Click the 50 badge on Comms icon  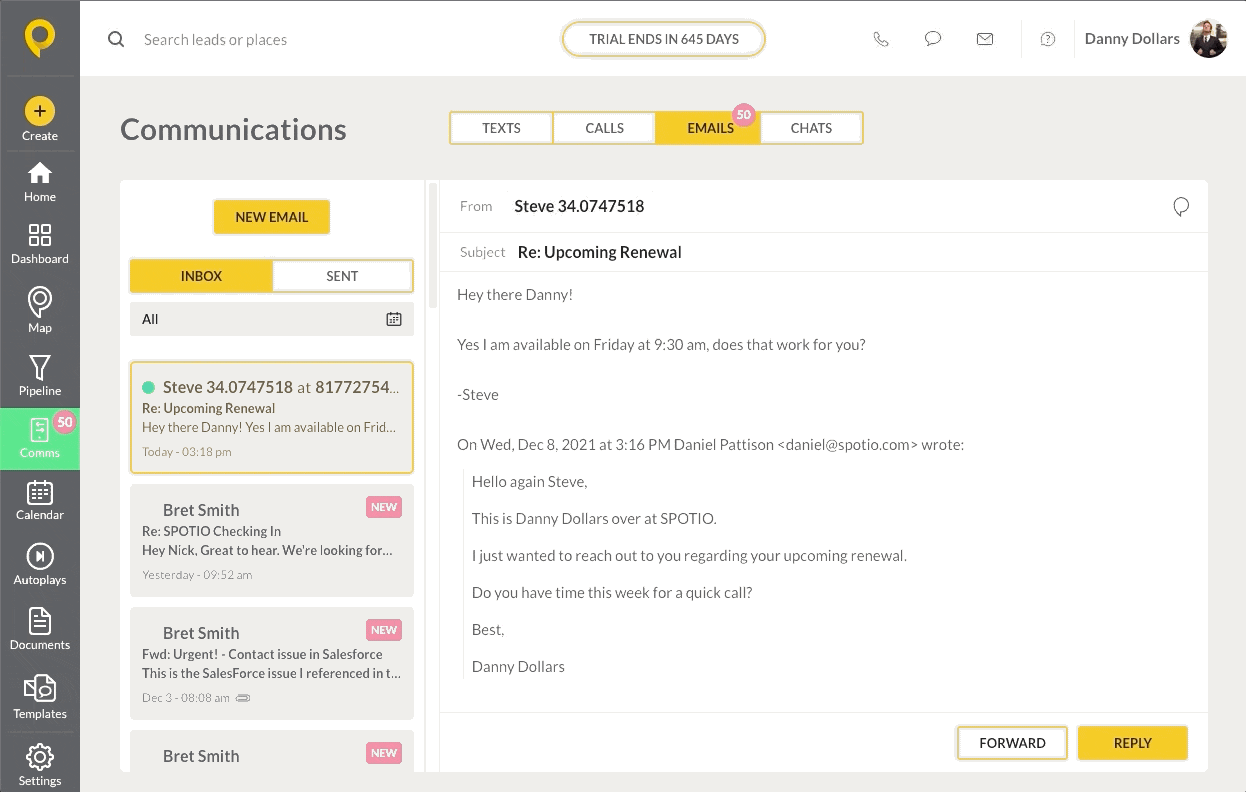[65, 423]
